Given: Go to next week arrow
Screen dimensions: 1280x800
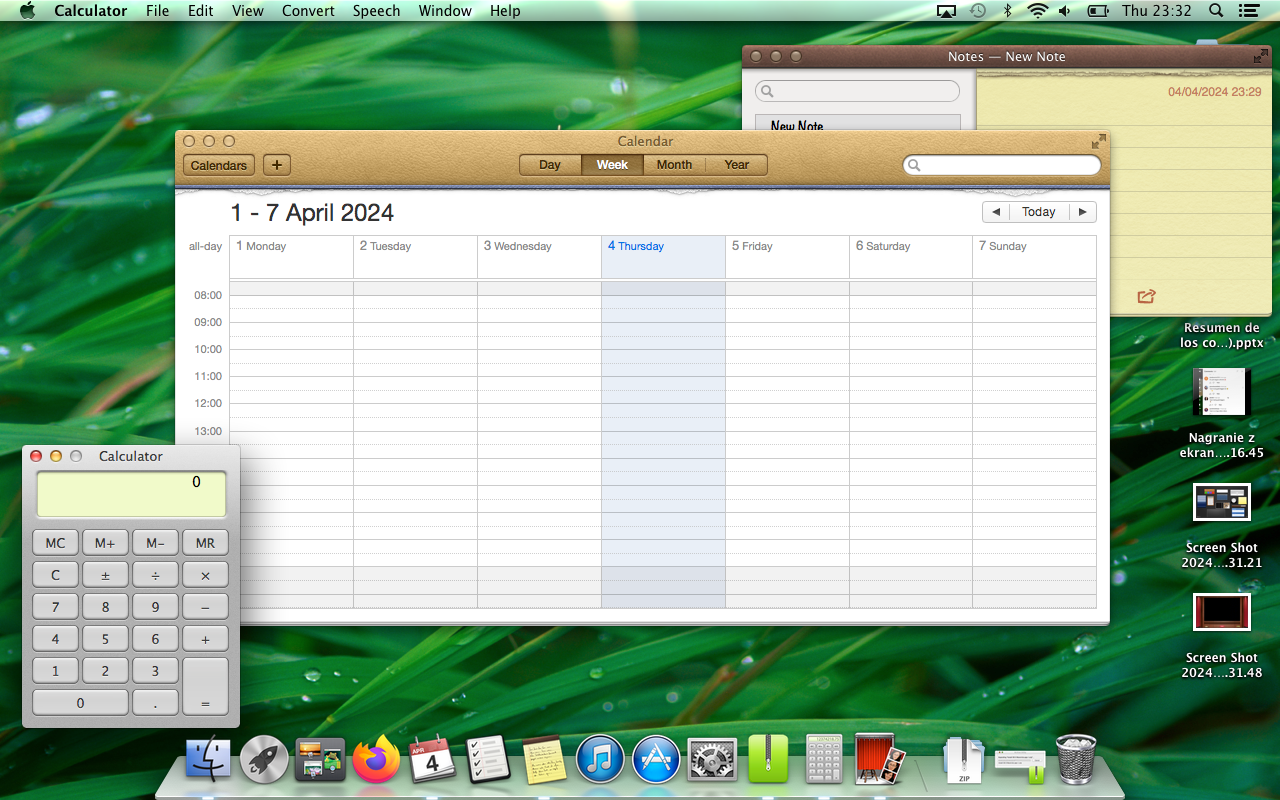Looking at the screenshot, I should coord(1082,212).
